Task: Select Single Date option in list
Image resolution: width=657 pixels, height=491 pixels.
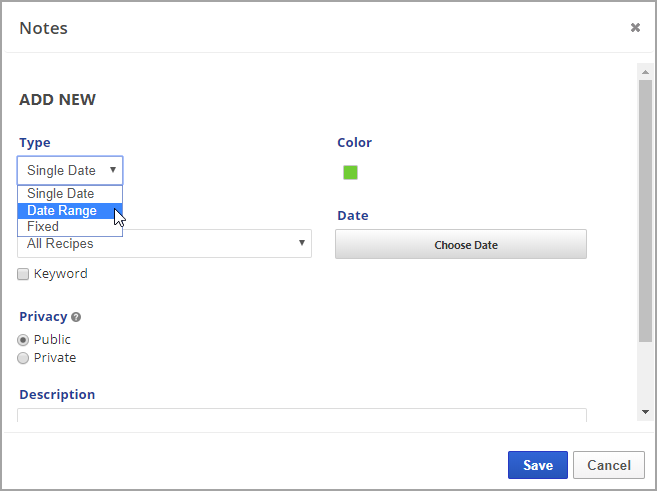Action: (61, 194)
